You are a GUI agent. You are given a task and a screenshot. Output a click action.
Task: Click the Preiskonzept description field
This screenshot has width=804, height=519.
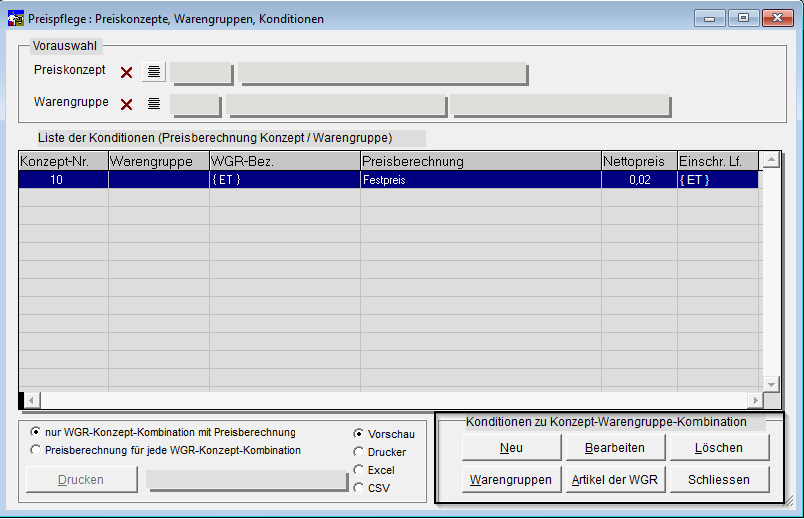point(383,73)
